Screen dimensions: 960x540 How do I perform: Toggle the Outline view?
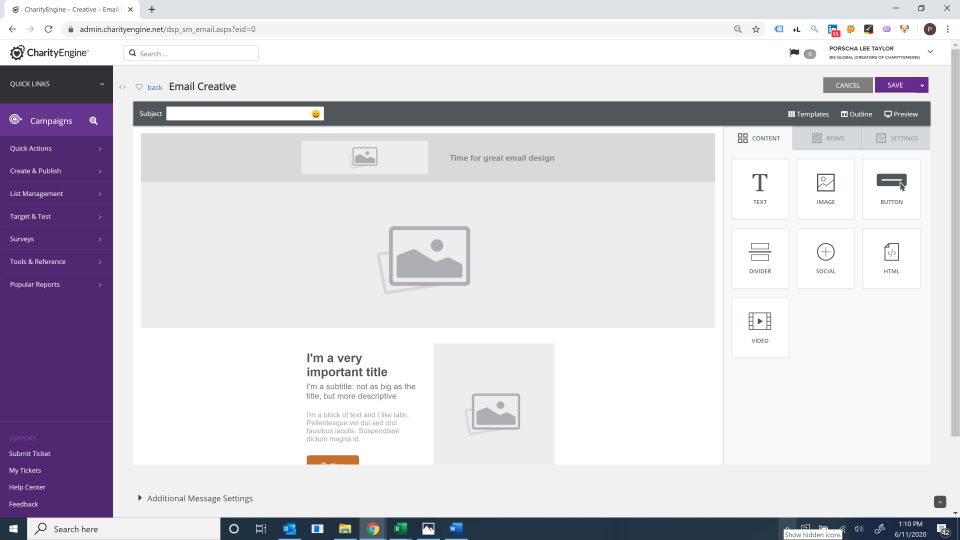[856, 114]
